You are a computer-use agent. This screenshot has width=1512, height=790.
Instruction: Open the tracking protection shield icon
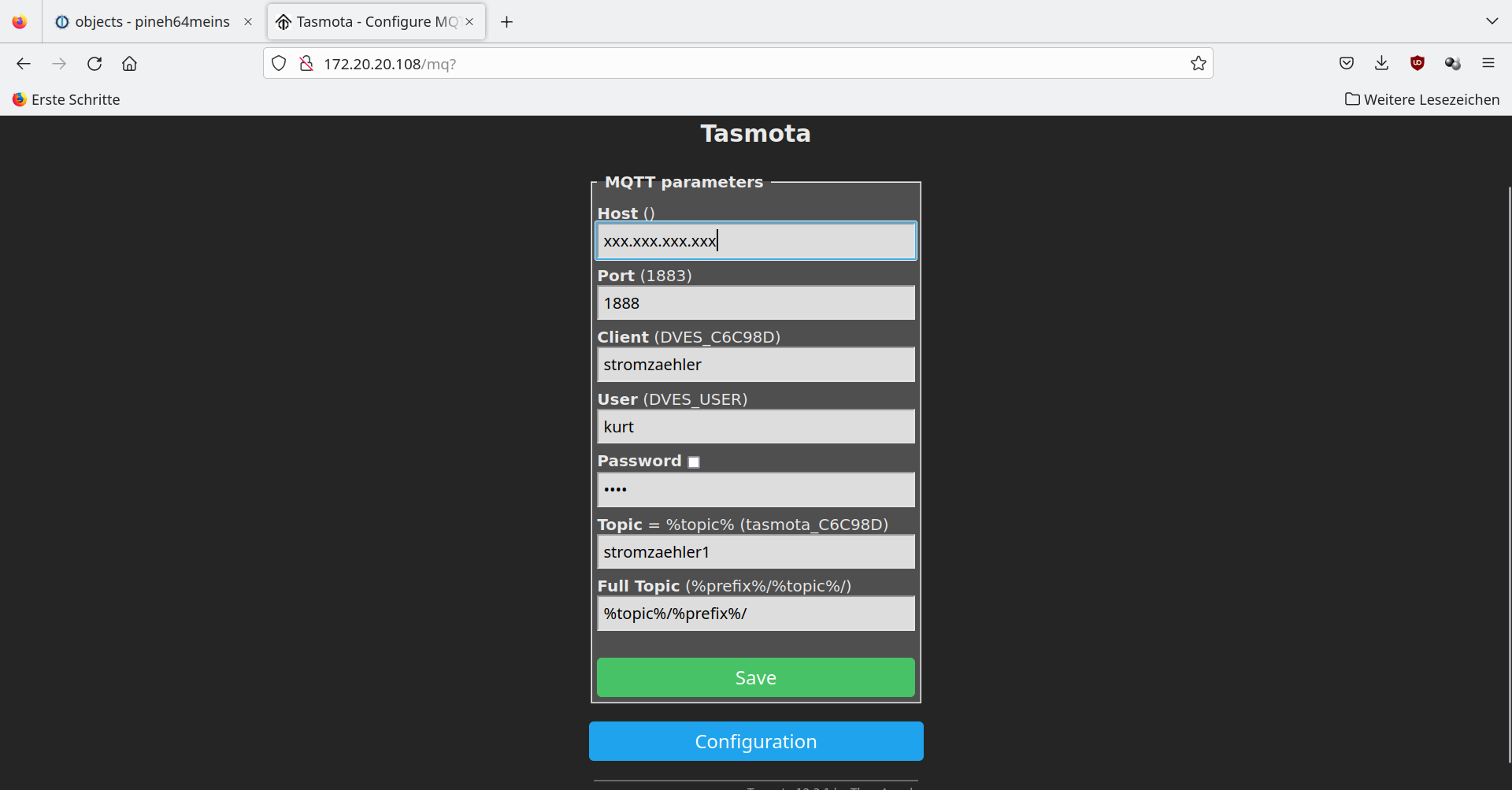coord(279,64)
